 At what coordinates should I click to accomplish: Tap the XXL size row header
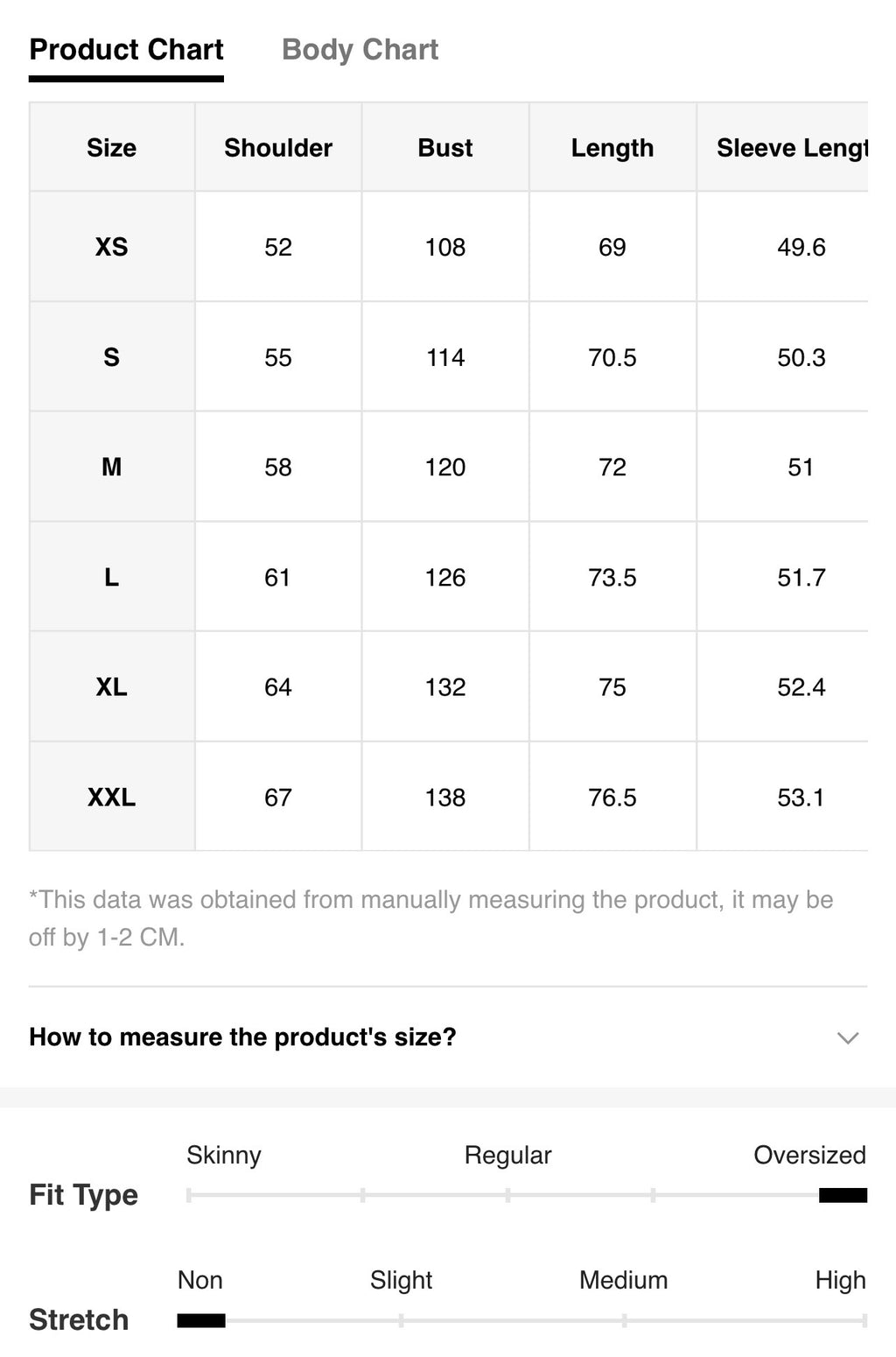click(112, 797)
